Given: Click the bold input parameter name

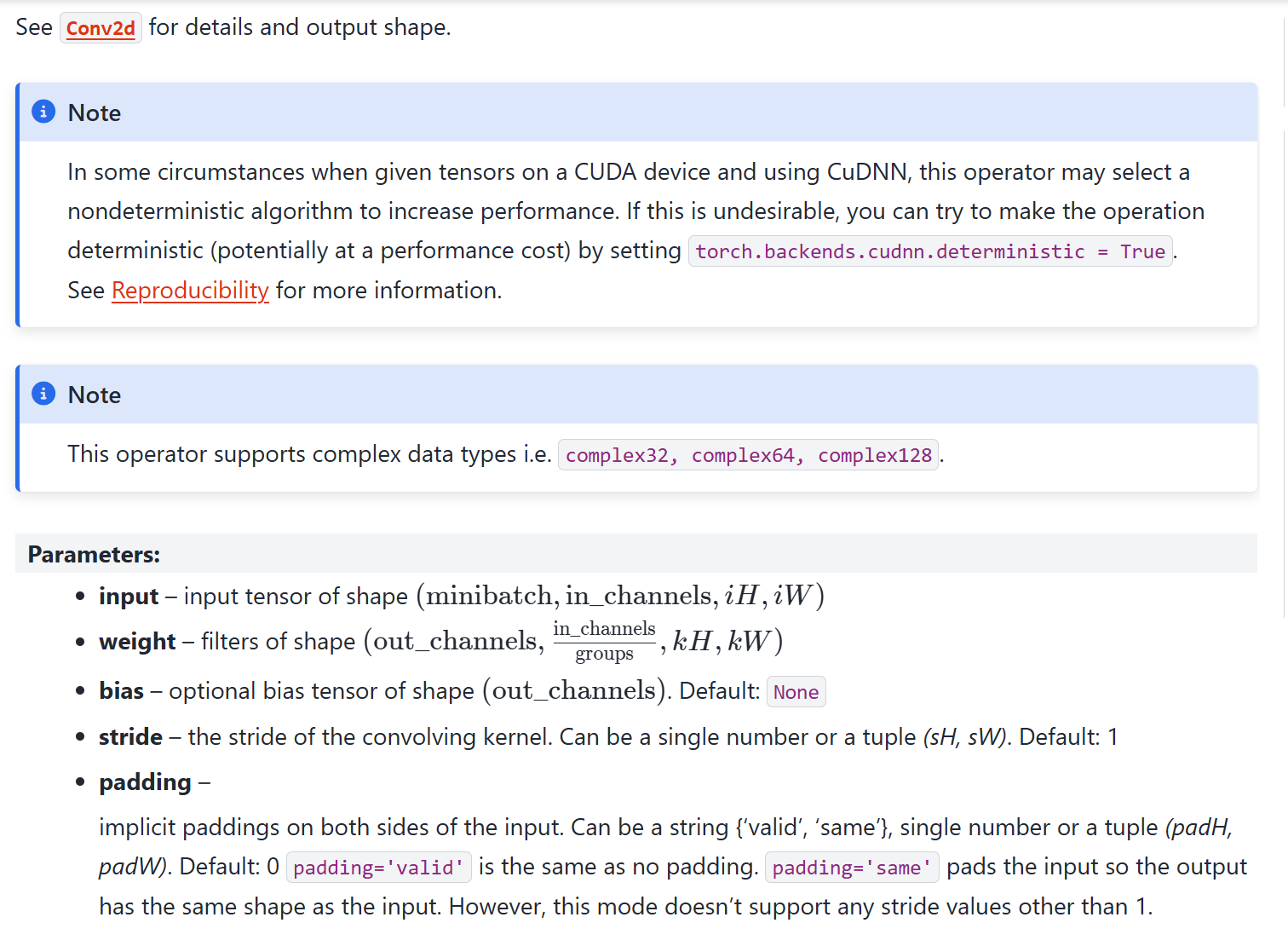Looking at the screenshot, I should point(129,597).
